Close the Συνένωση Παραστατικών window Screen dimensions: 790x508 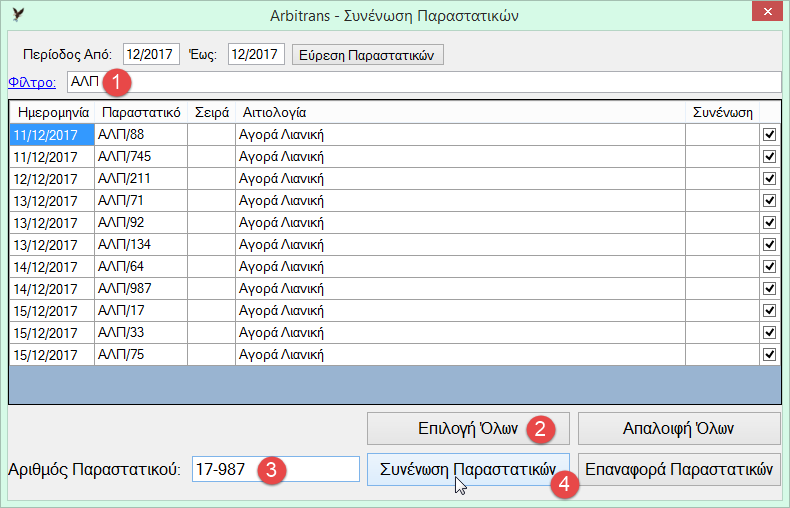(x=767, y=12)
